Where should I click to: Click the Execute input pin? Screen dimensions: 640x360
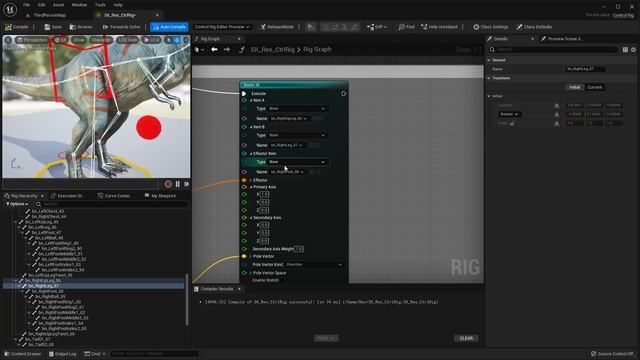pos(244,93)
